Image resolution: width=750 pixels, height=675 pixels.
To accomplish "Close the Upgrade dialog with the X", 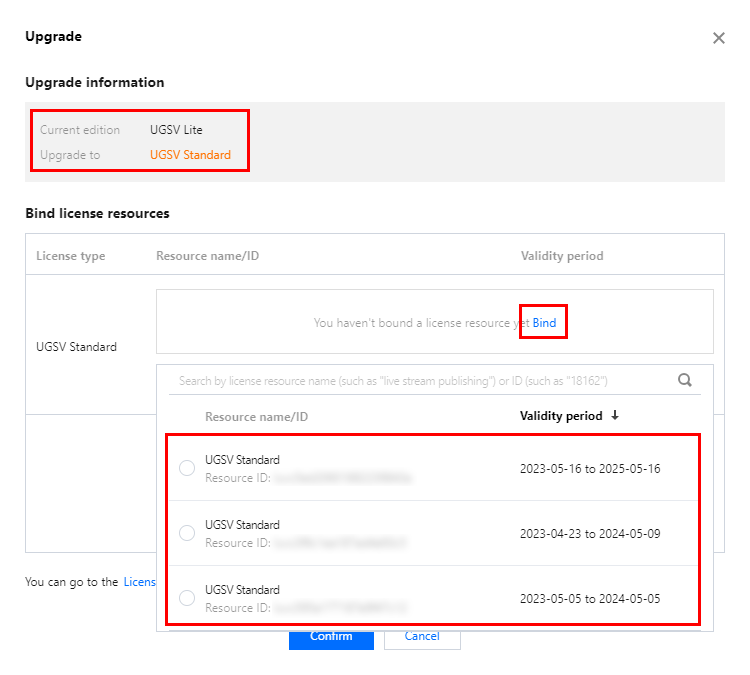I will point(718,38).
